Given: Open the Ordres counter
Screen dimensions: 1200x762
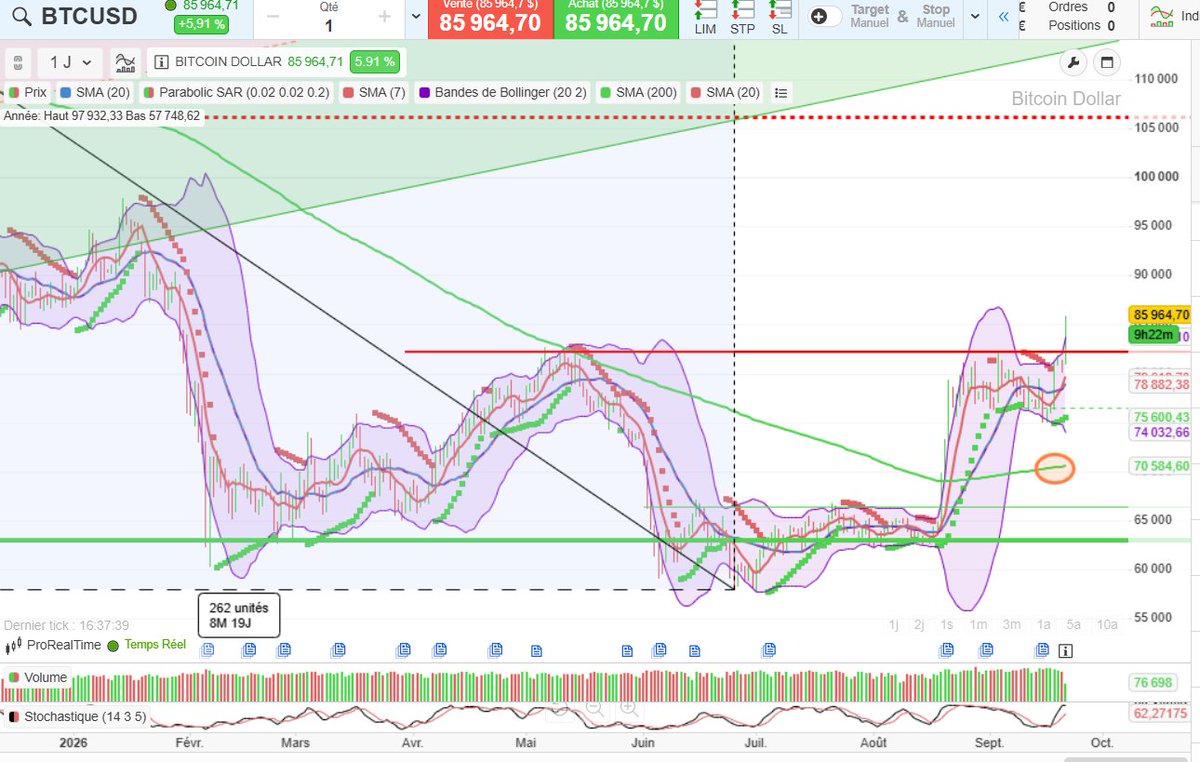Looking at the screenshot, I should tap(1080, 7).
